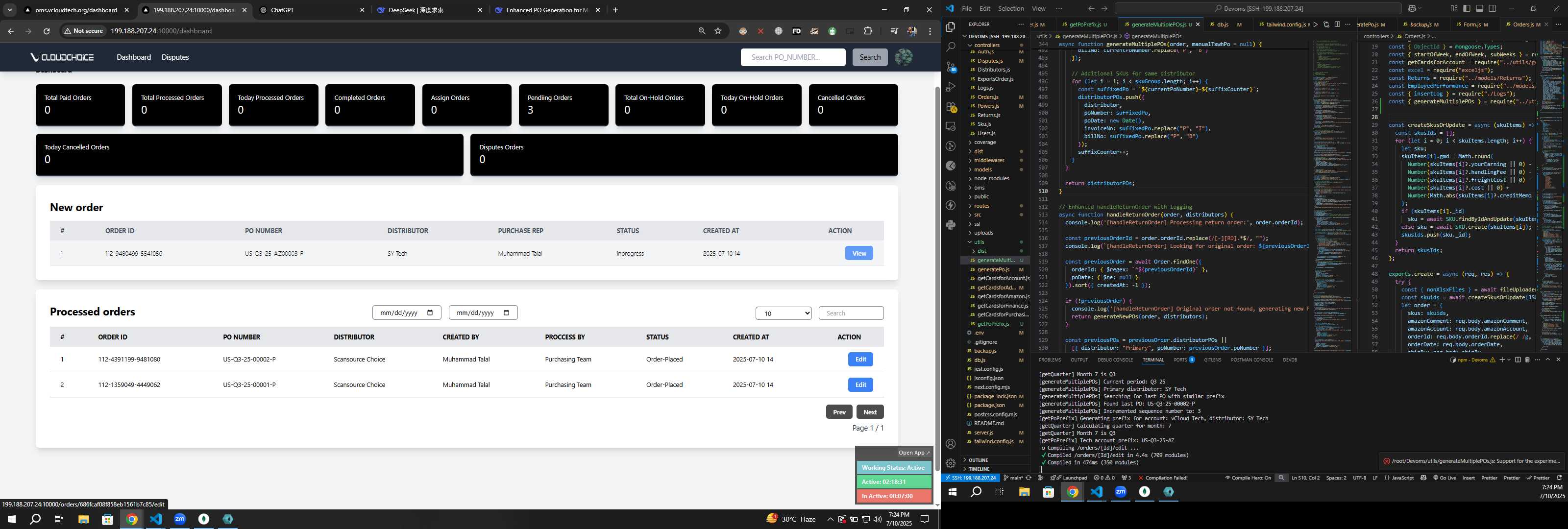
Task: Expand node_modules folder
Action: [x=991, y=178]
